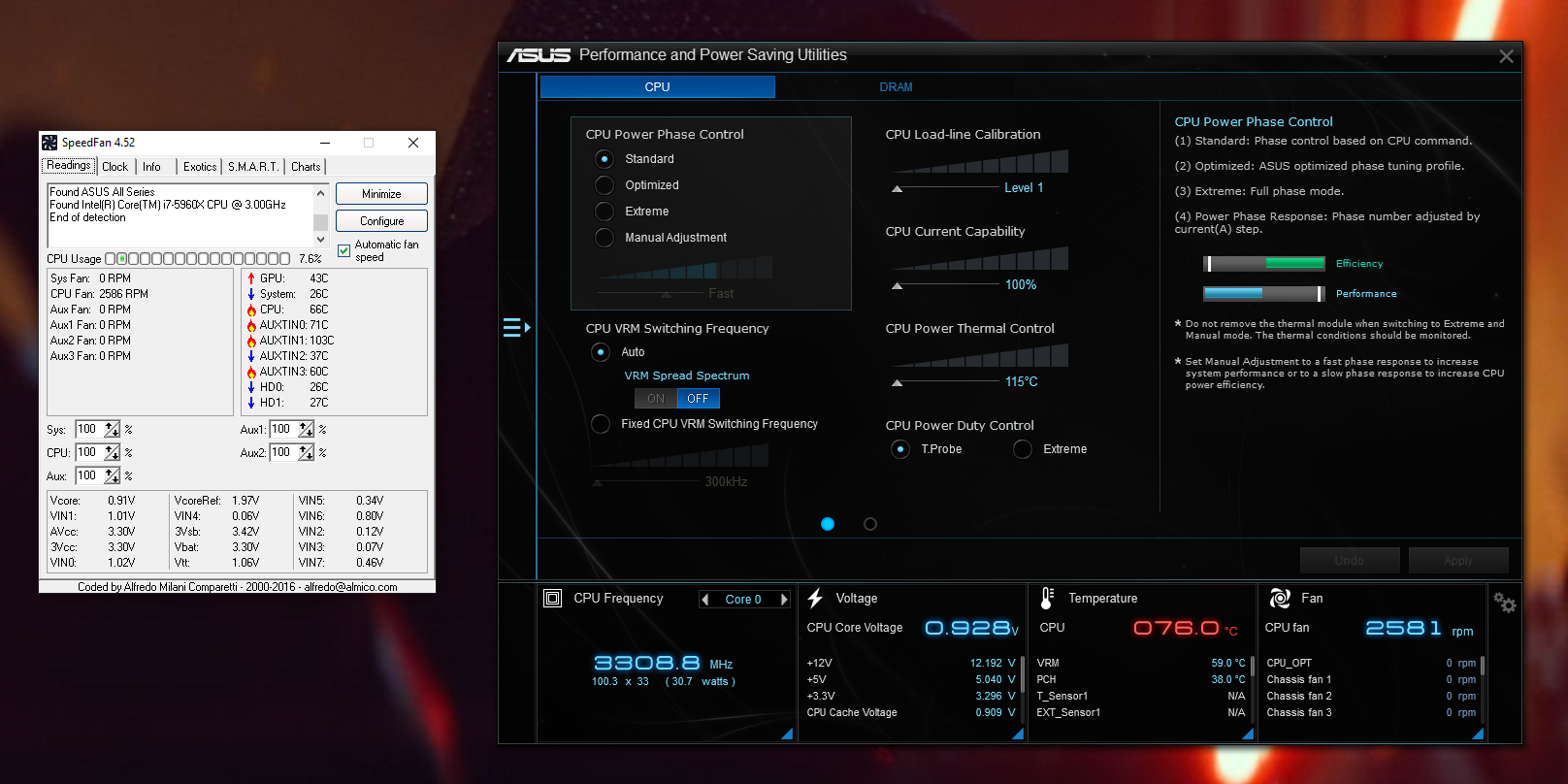Click the CPU fan speed spinner arrows in SpeedFan
The width and height of the screenshot is (1568, 784).
113,452
